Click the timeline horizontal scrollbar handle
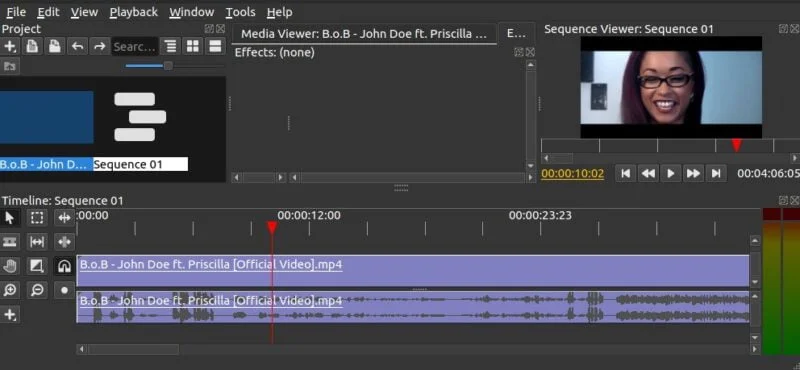The width and height of the screenshot is (800, 370). (133, 349)
